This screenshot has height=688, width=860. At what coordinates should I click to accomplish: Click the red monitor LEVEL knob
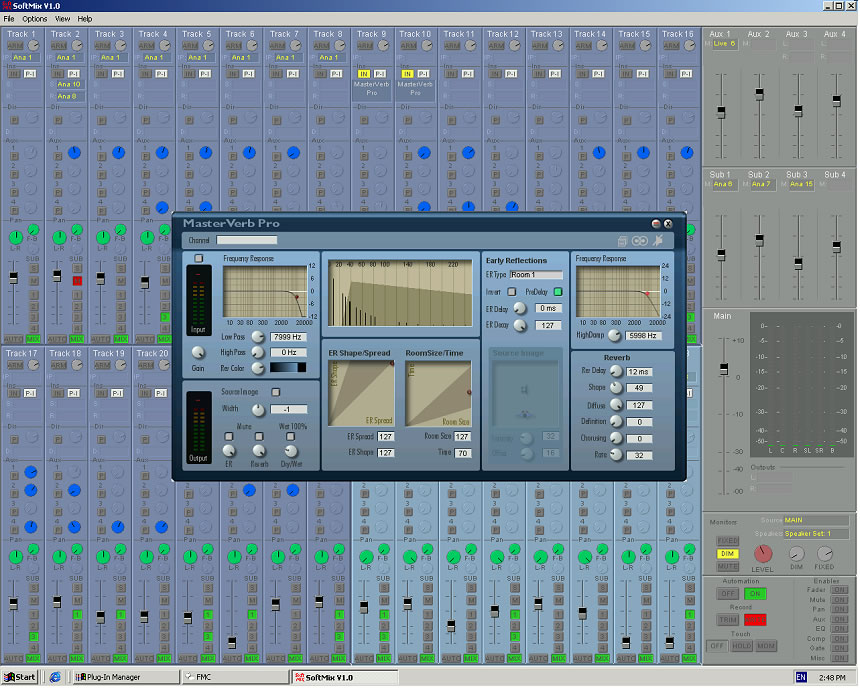pyautogui.click(x=763, y=554)
